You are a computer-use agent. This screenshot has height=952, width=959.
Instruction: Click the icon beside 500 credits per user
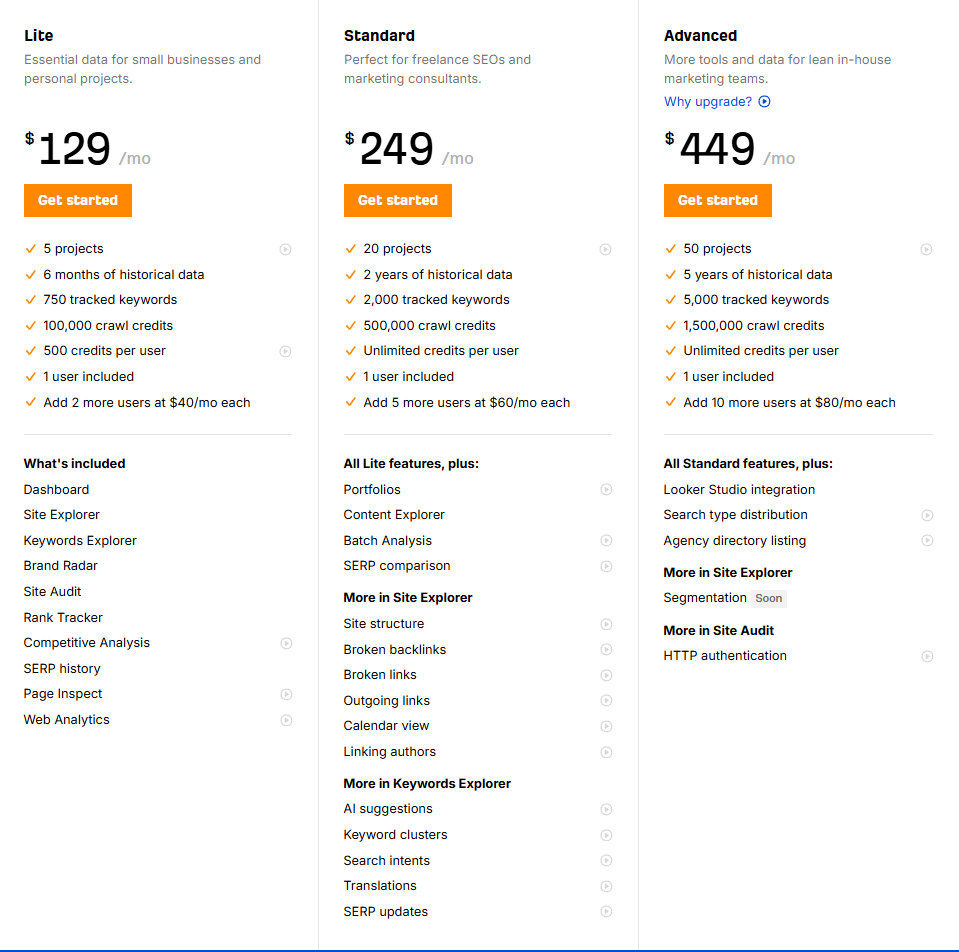(x=286, y=351)
